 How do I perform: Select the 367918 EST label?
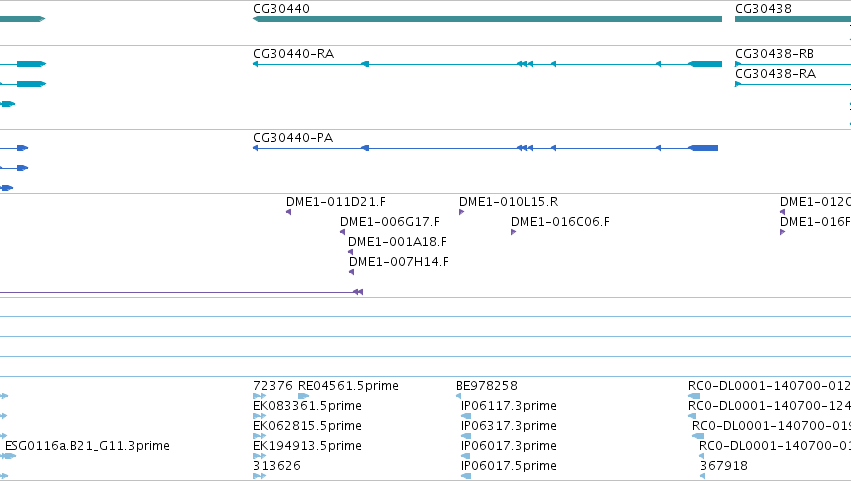click(x=723, y=466)
